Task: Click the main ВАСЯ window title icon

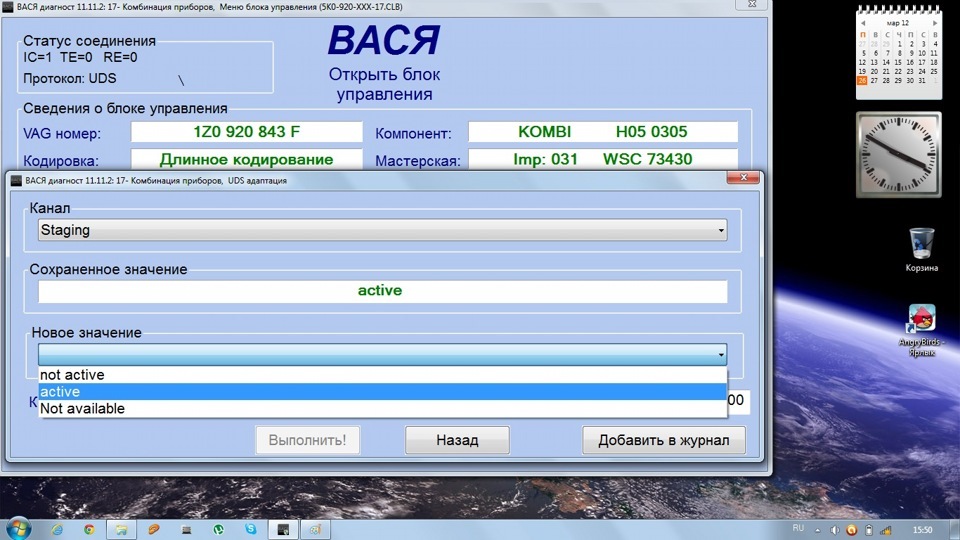Action: pyautogui.click(x=7, y=7)
